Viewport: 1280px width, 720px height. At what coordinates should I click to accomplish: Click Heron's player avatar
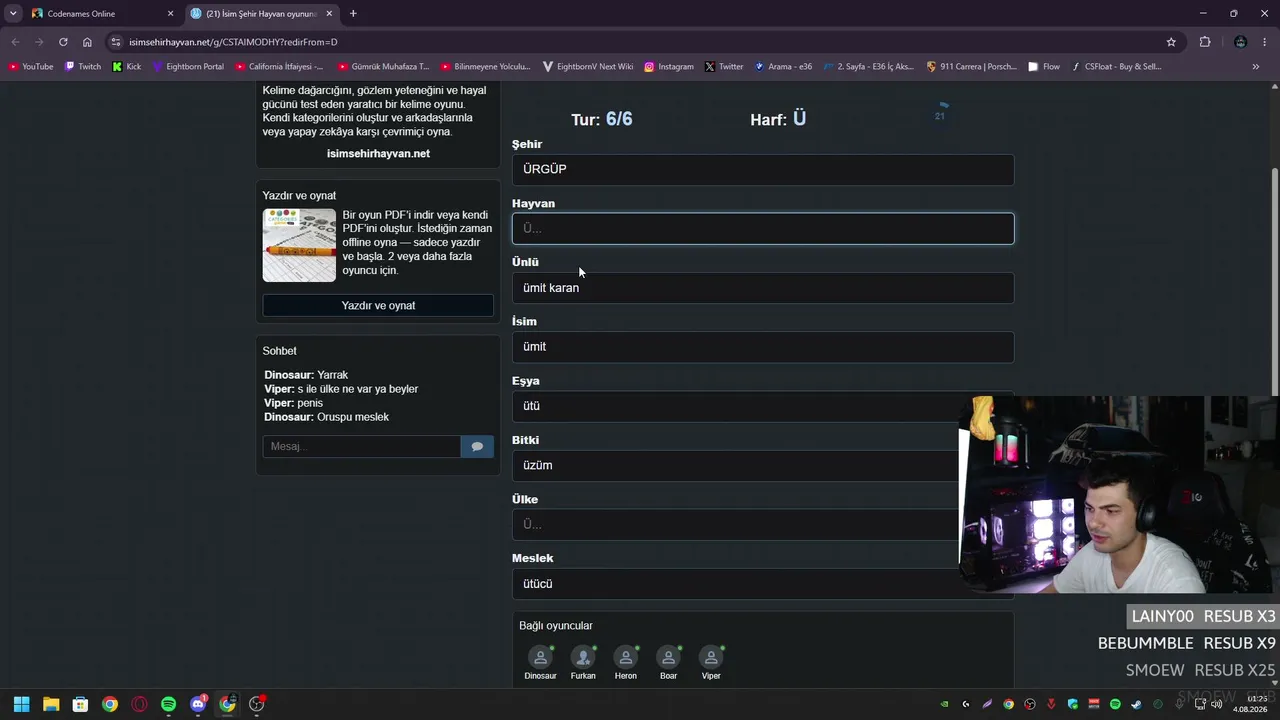point(626,657)
